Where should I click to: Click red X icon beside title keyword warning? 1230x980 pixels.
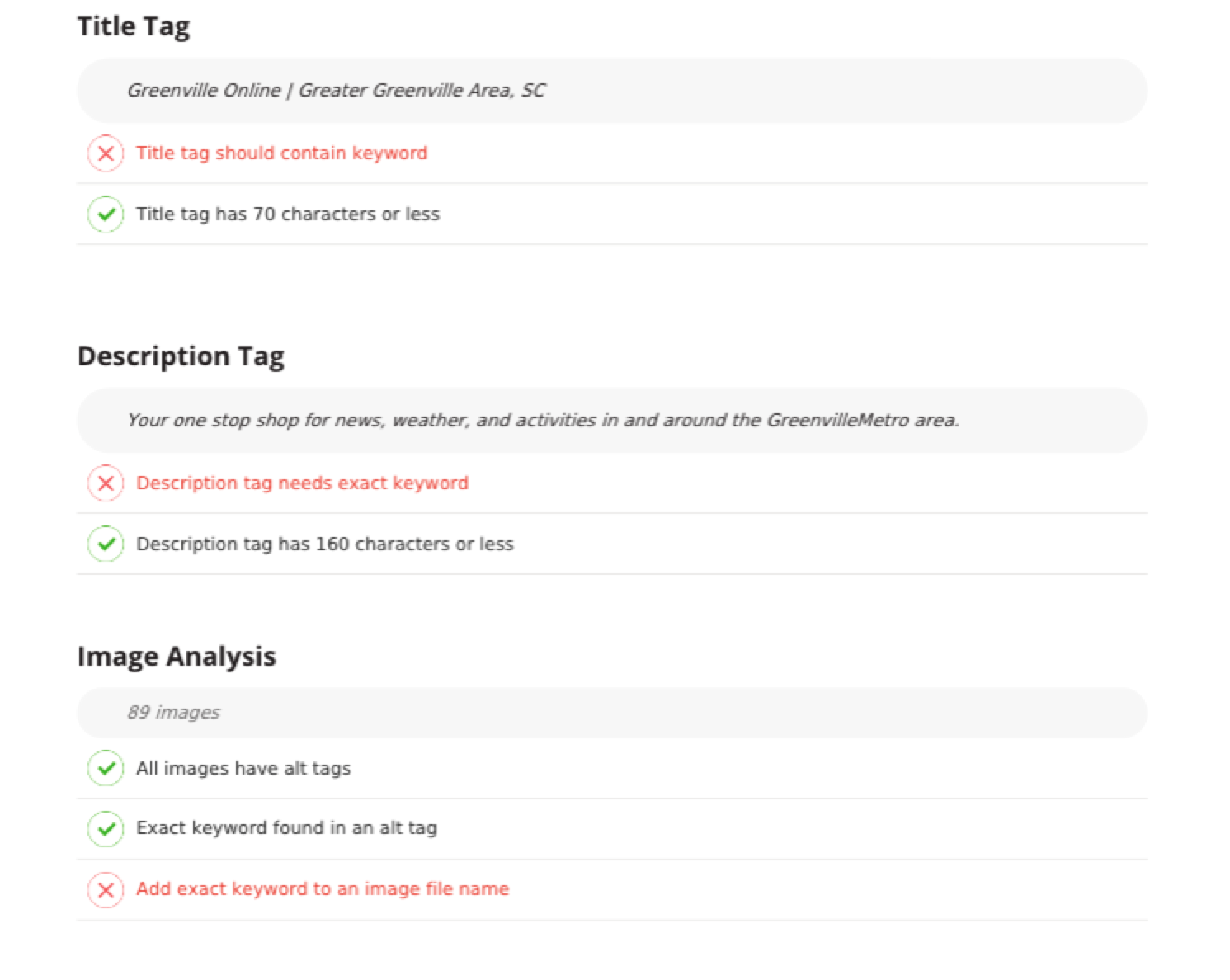106,153
